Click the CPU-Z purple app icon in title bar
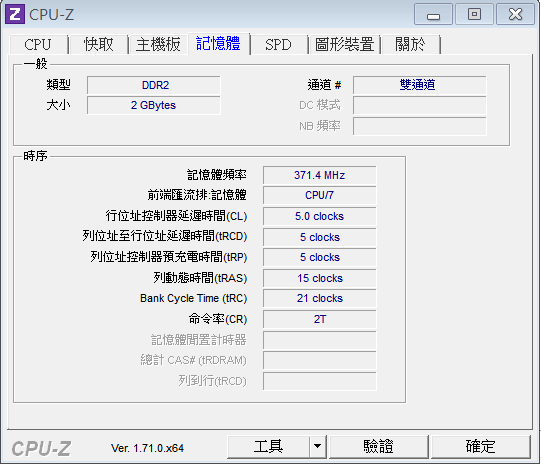This screenshot has height=466, width=541. 14,14
